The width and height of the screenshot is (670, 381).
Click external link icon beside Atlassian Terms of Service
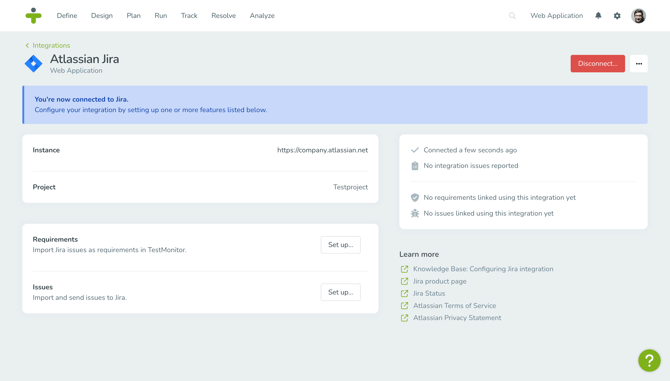pos(404,306)
